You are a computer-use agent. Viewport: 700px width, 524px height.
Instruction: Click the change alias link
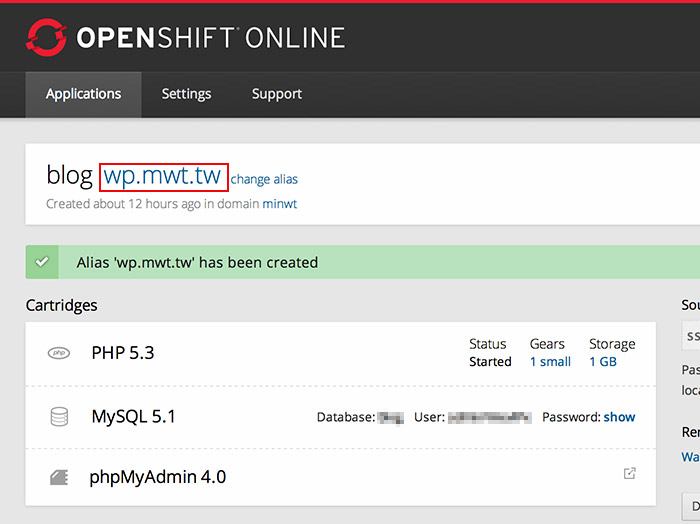[x=264, y=179]
